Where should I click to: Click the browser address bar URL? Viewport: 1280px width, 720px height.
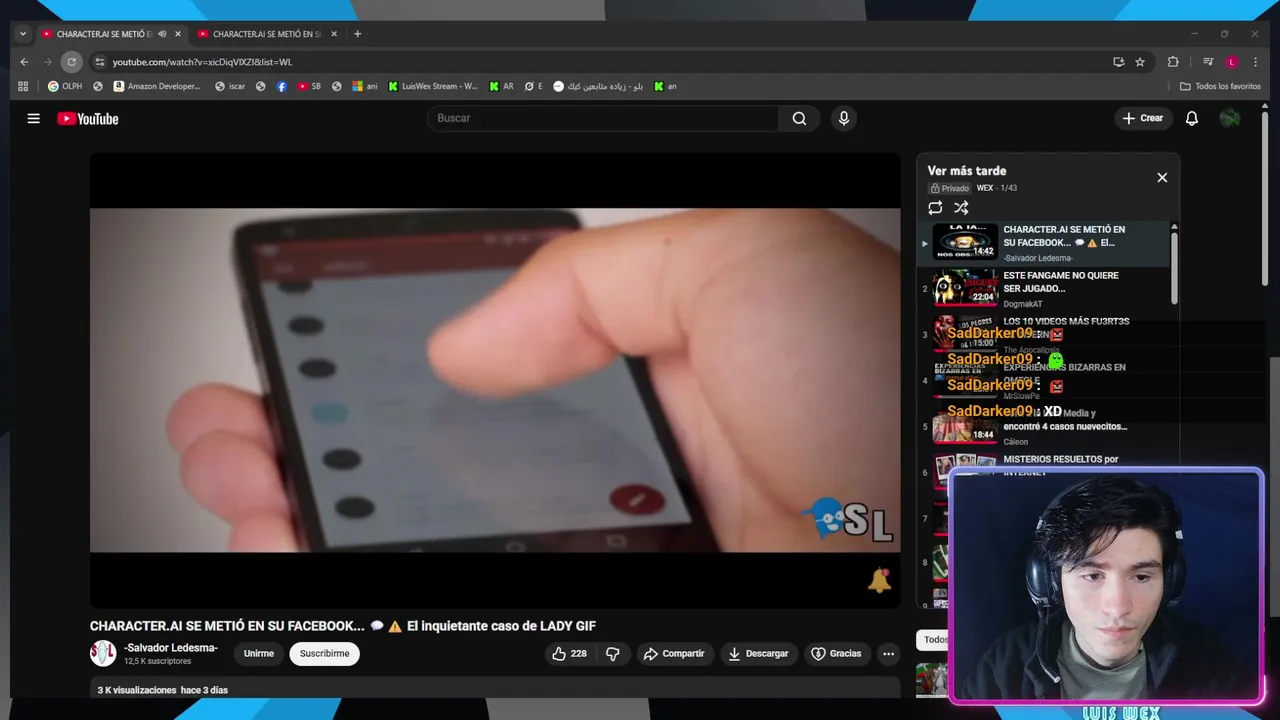[x=202, y=62]
